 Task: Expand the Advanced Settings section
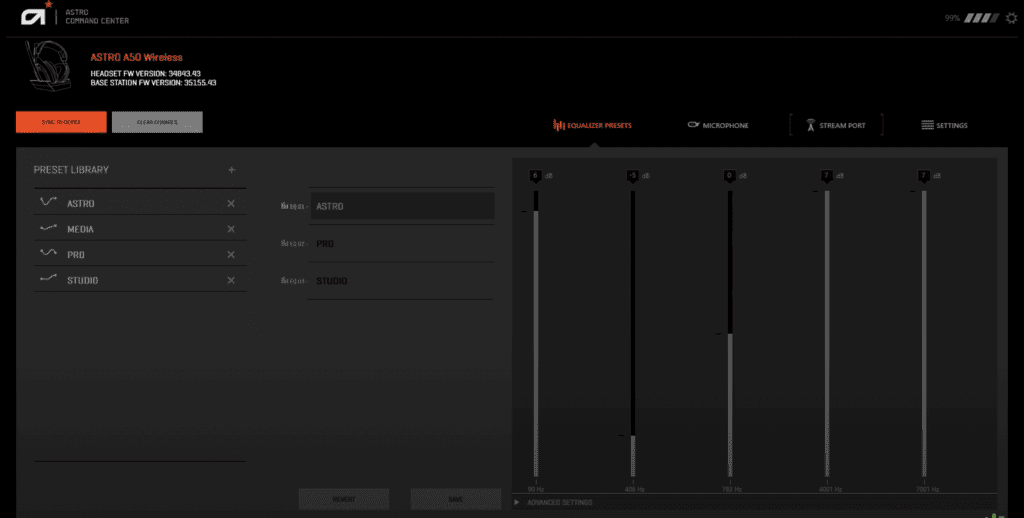coord(554,503)
